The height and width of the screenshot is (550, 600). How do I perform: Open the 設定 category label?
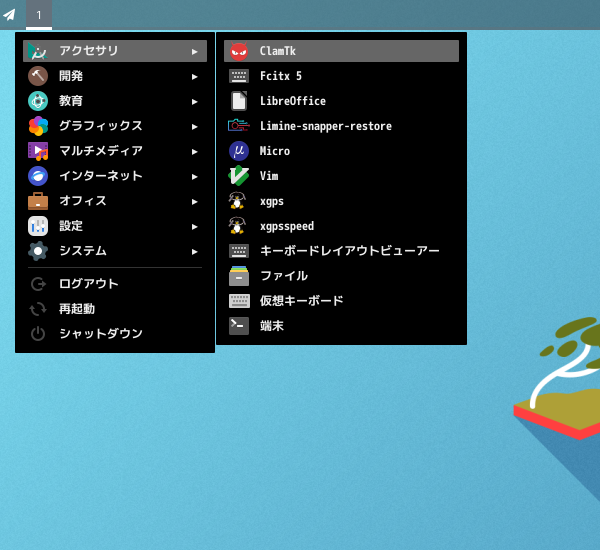[71, 226]
